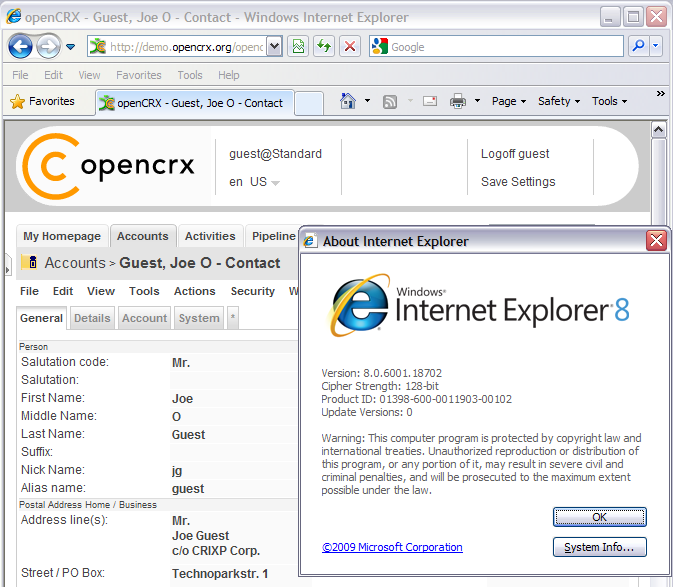673x587 pixels.
Task: Go forward with the browser Forward arrow
Action: [x=48, y=46]
